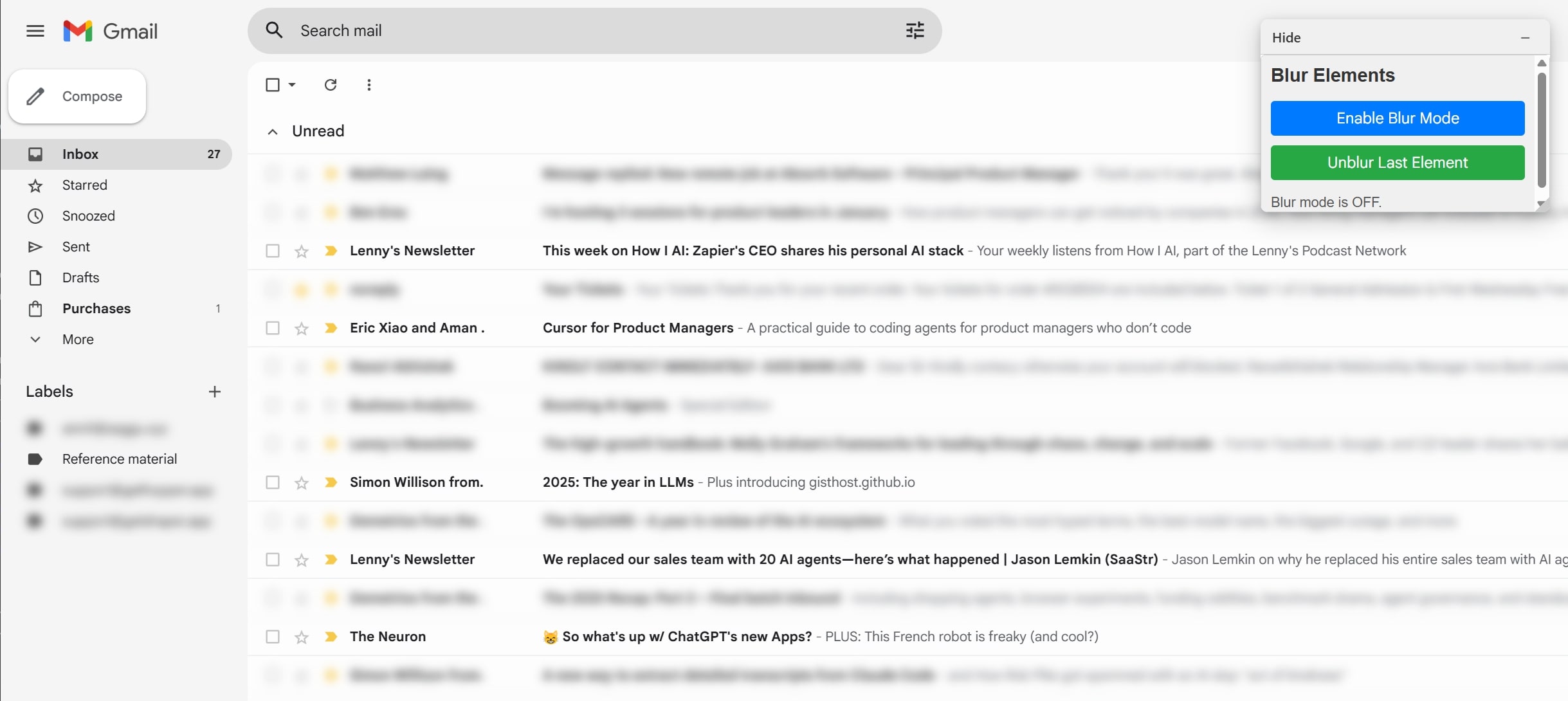The height and width of the screenshot is (701, 1568).
Task: Tick the Cursor for Product Managers checkbox
Action: [x=273, y=328]
